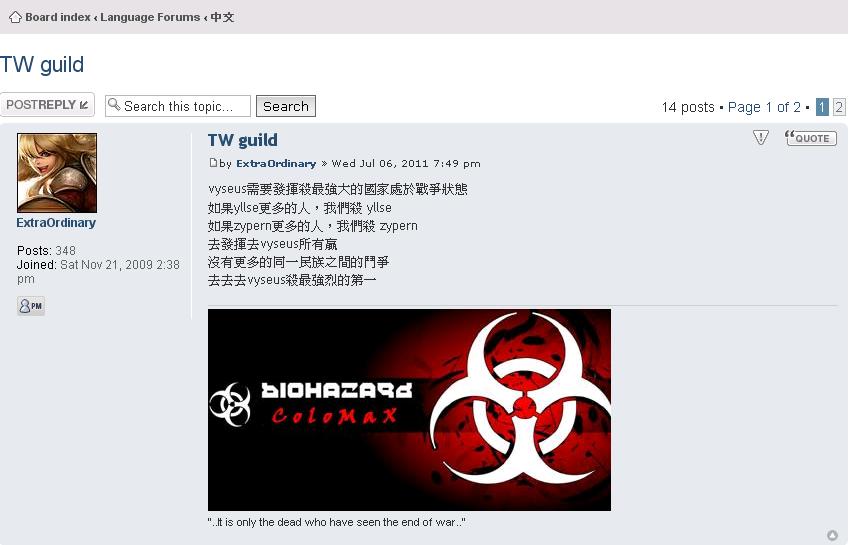Open TW guild post title link

tap(243, 140)
